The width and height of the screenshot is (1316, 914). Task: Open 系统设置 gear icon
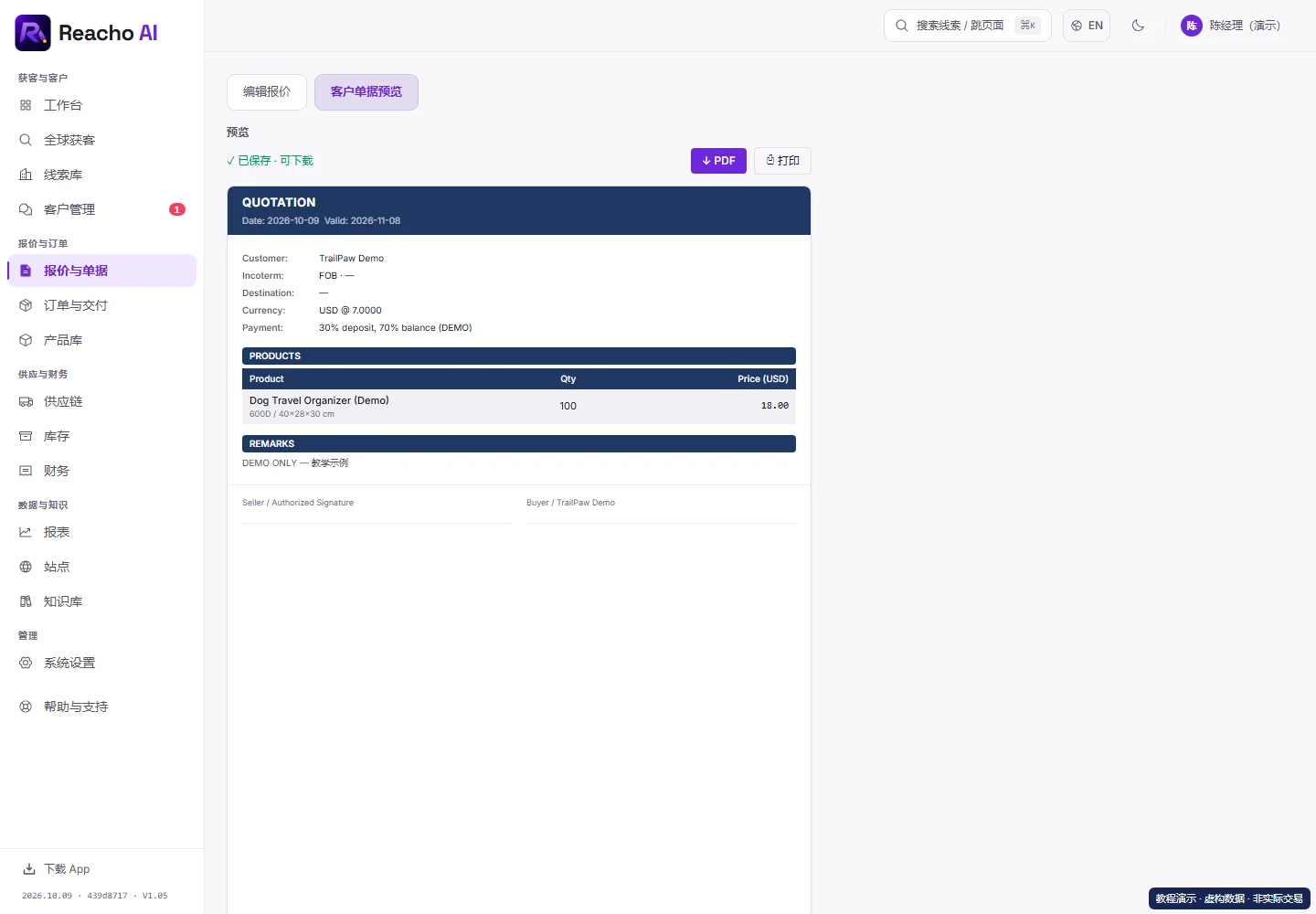pos(26,663)
